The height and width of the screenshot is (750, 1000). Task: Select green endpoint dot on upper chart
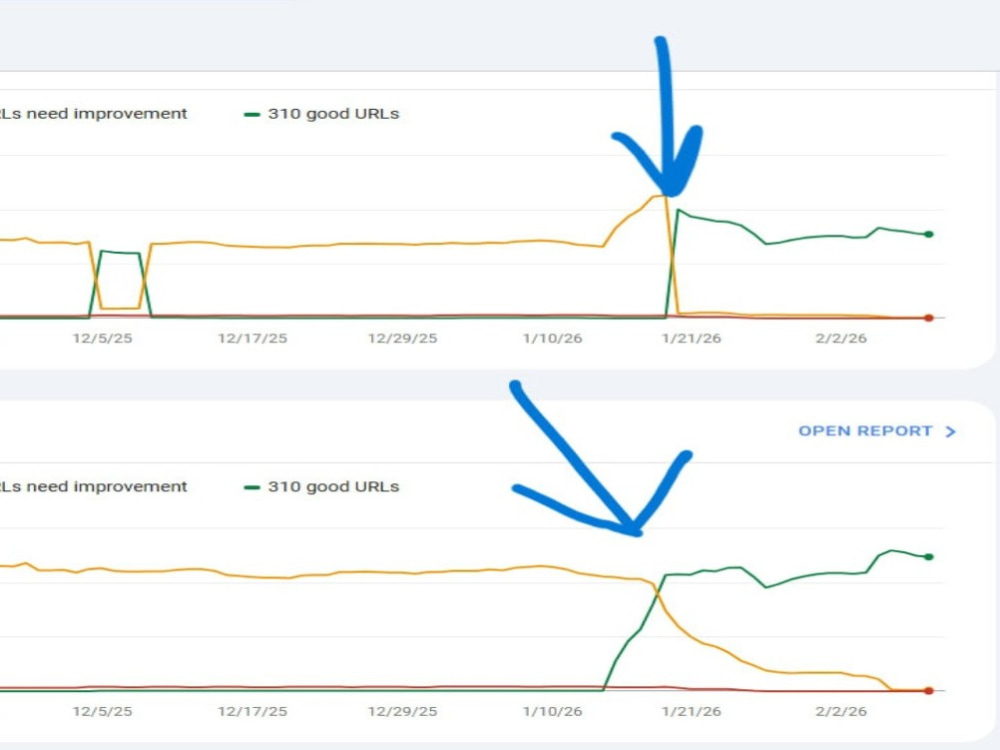929,234
